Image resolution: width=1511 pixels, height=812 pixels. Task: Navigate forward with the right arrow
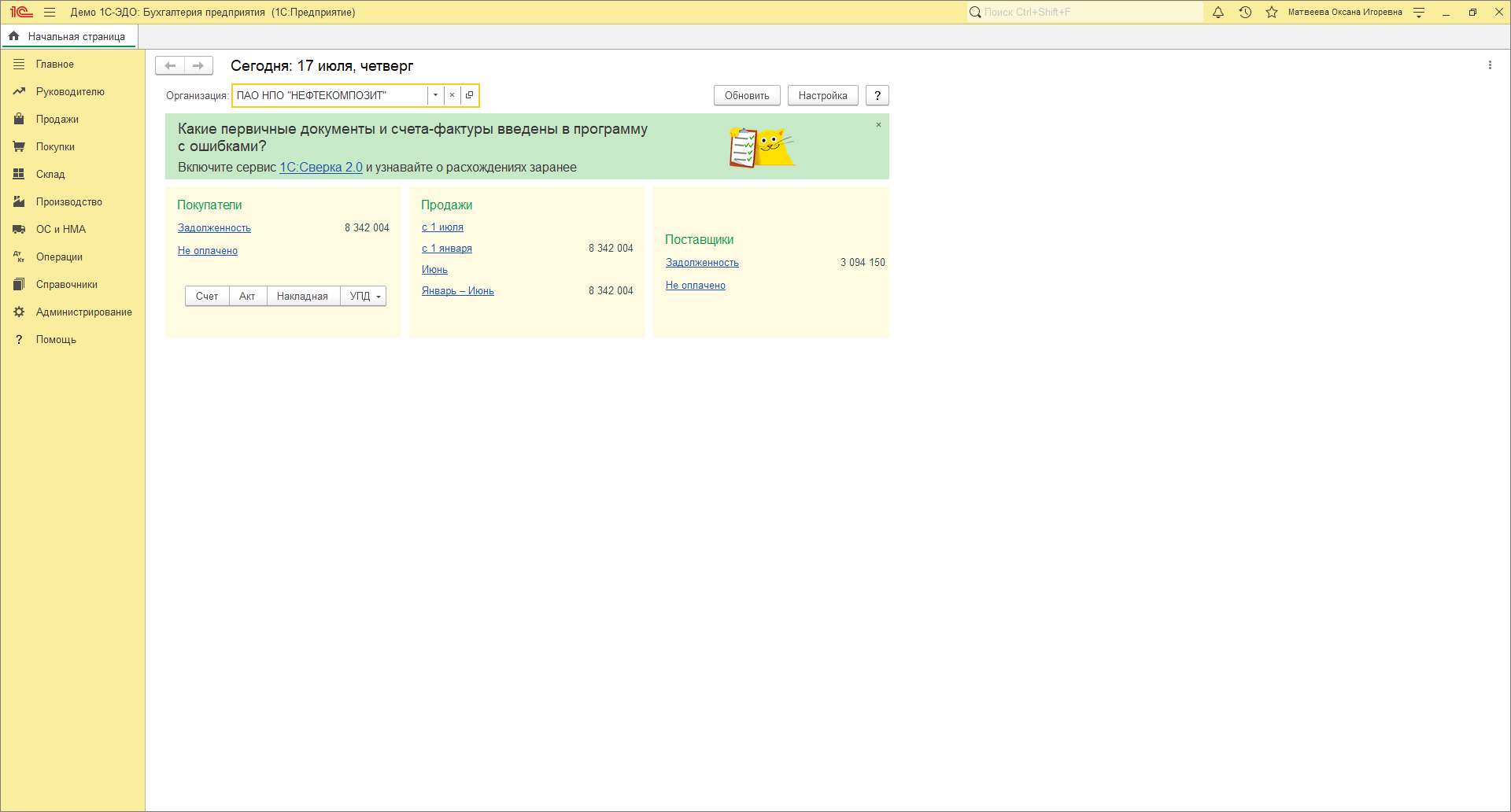pyautogui.click(x=198, y=66)
